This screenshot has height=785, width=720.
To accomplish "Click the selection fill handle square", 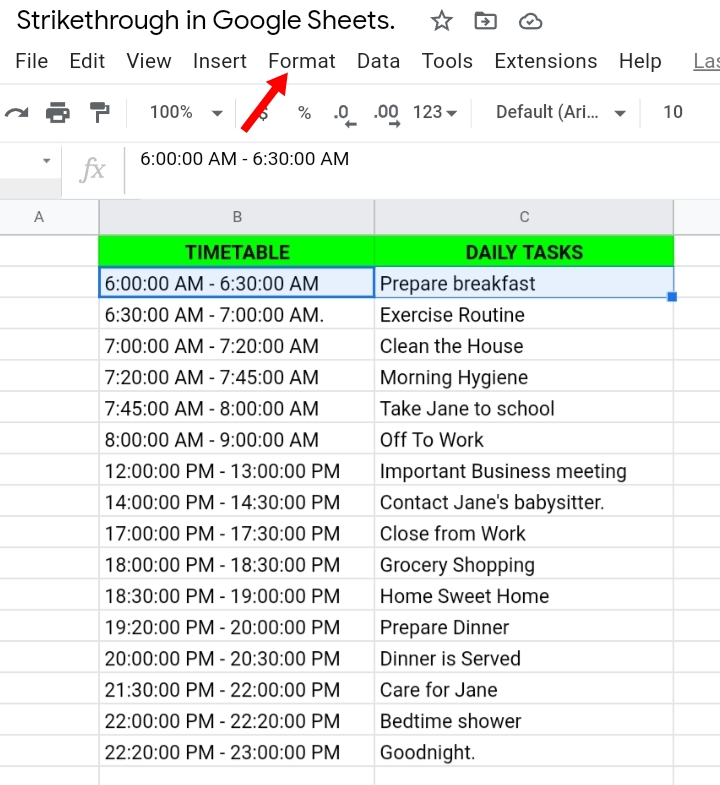I will (672, 297).
